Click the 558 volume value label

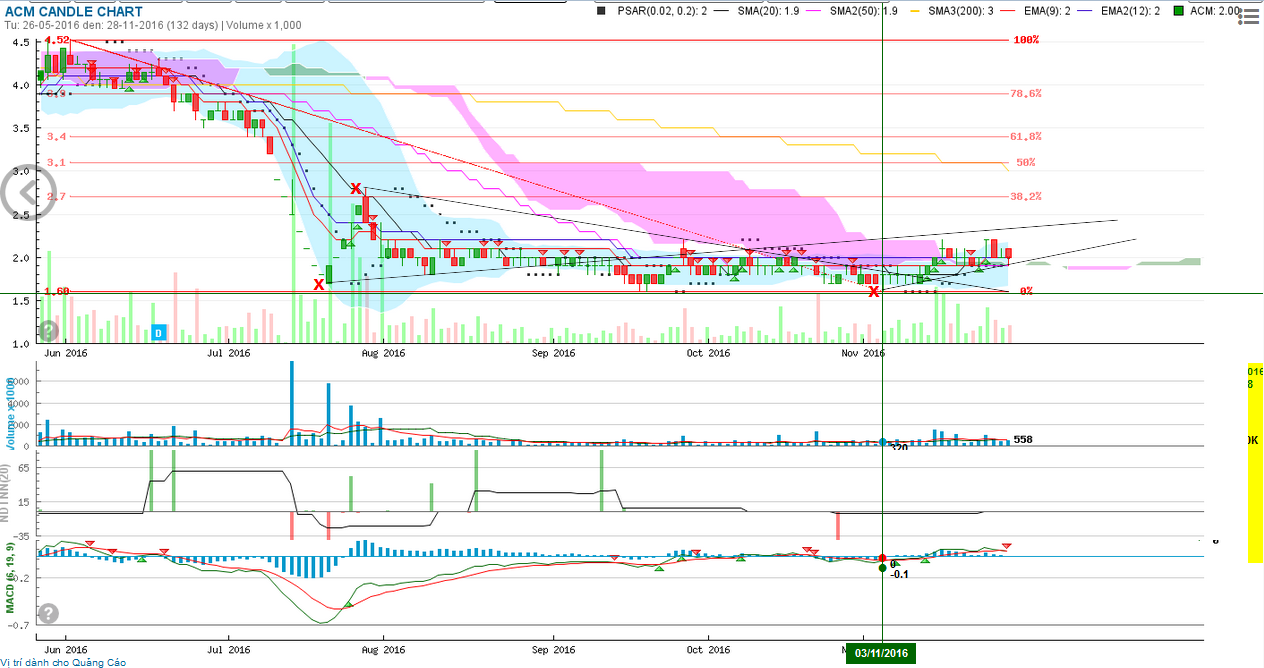(x=1022, y=439)
